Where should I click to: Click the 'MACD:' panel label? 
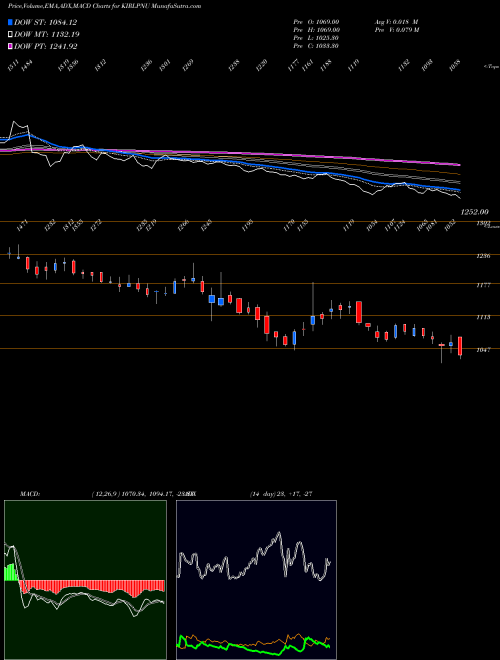pos(30,494)
